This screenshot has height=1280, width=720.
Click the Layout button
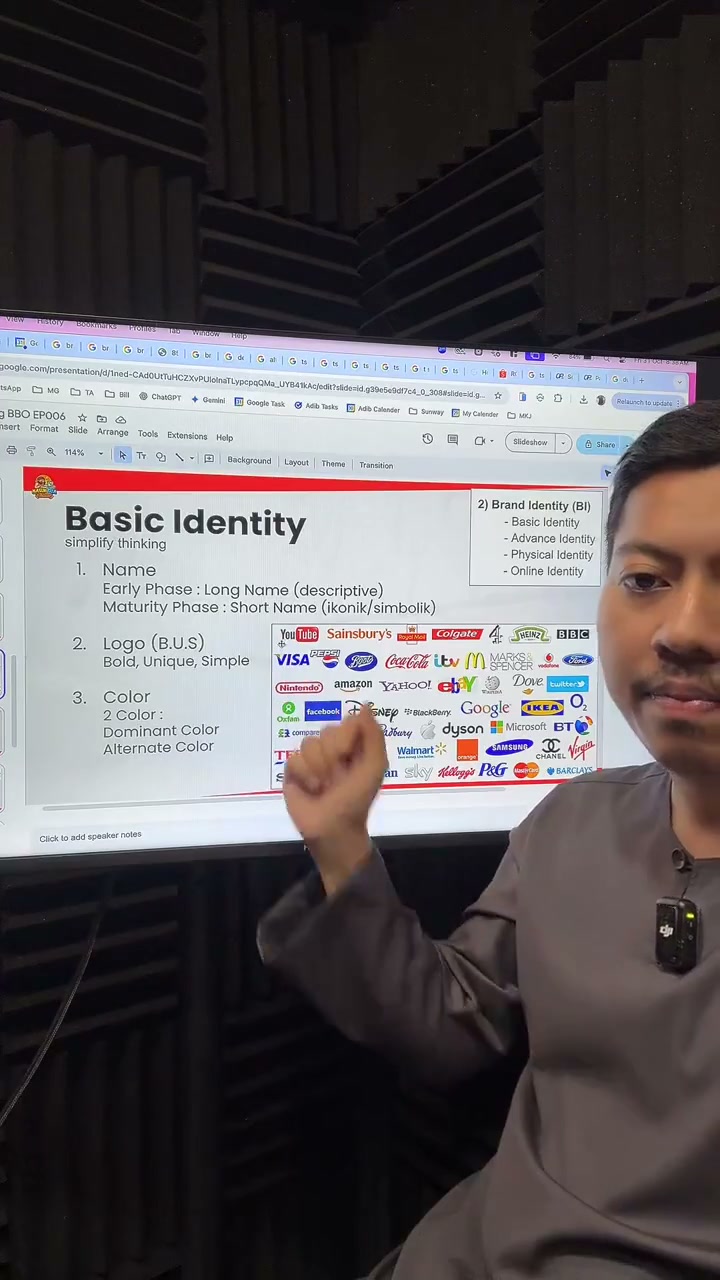point(296,462)
